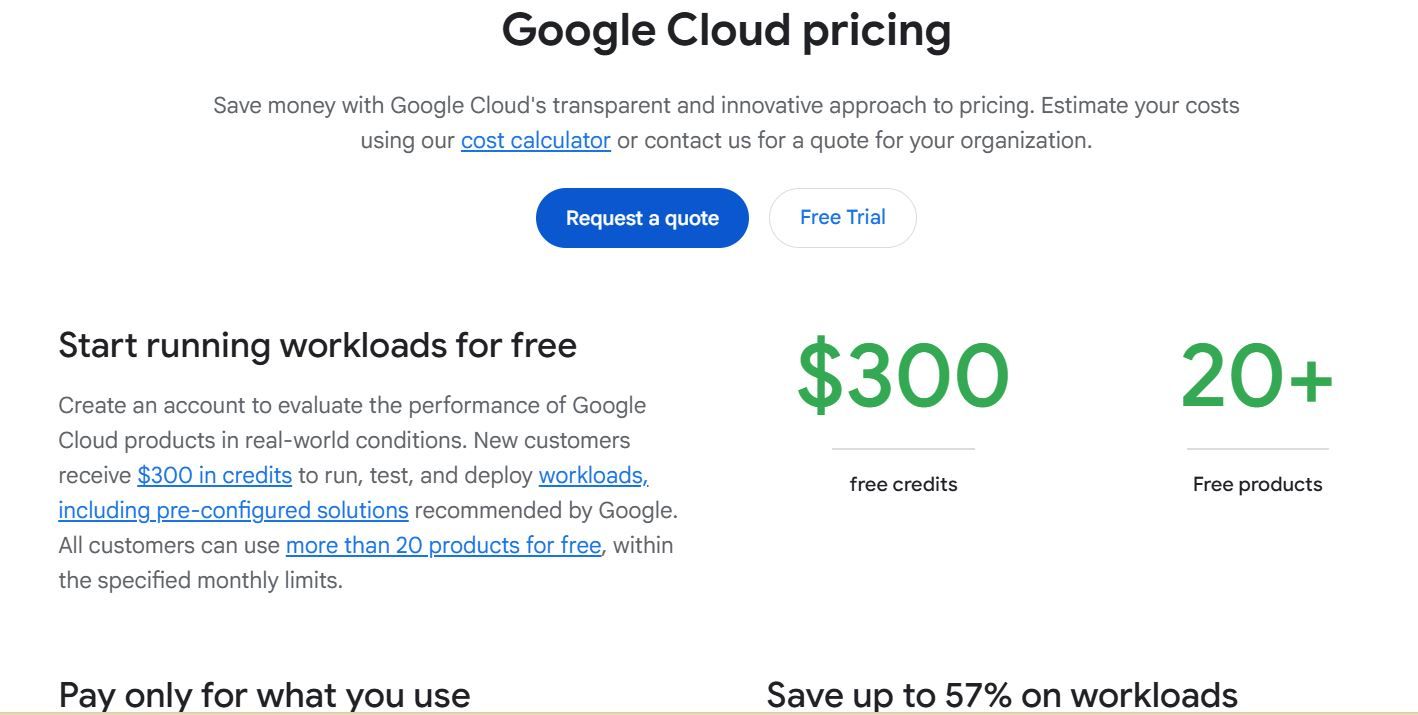Click more than 20 products for free link
The image size is (1418, 715).
[443, 545]
